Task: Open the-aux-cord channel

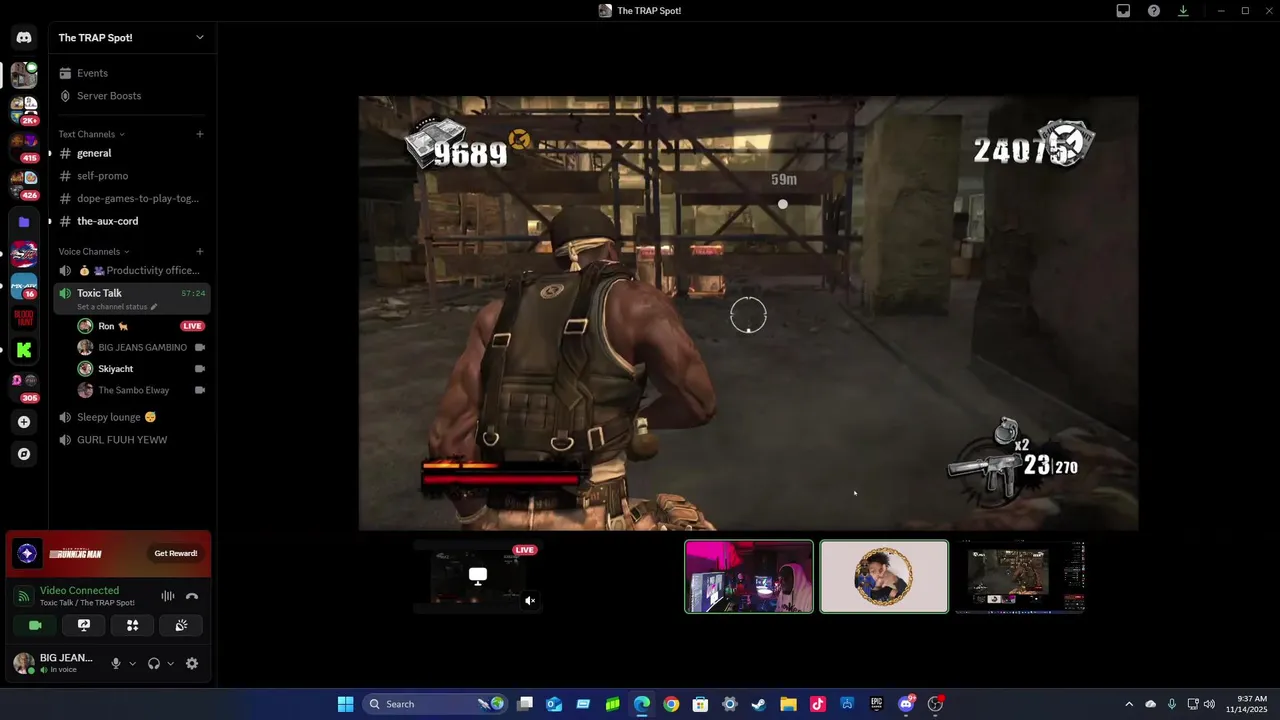Action: pos(132,221)
